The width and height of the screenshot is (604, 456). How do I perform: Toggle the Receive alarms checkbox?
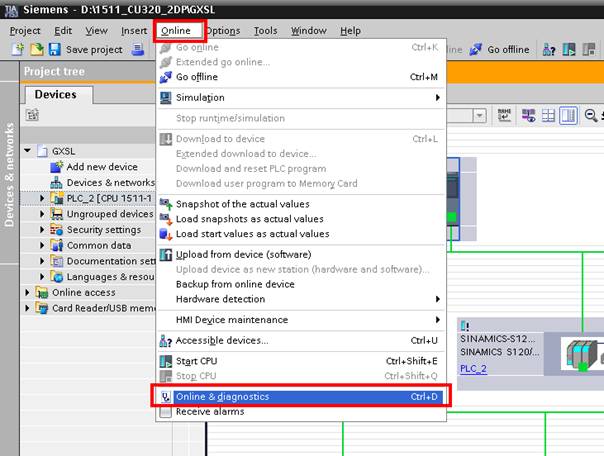pyautogui.click(x=166, y=412)
